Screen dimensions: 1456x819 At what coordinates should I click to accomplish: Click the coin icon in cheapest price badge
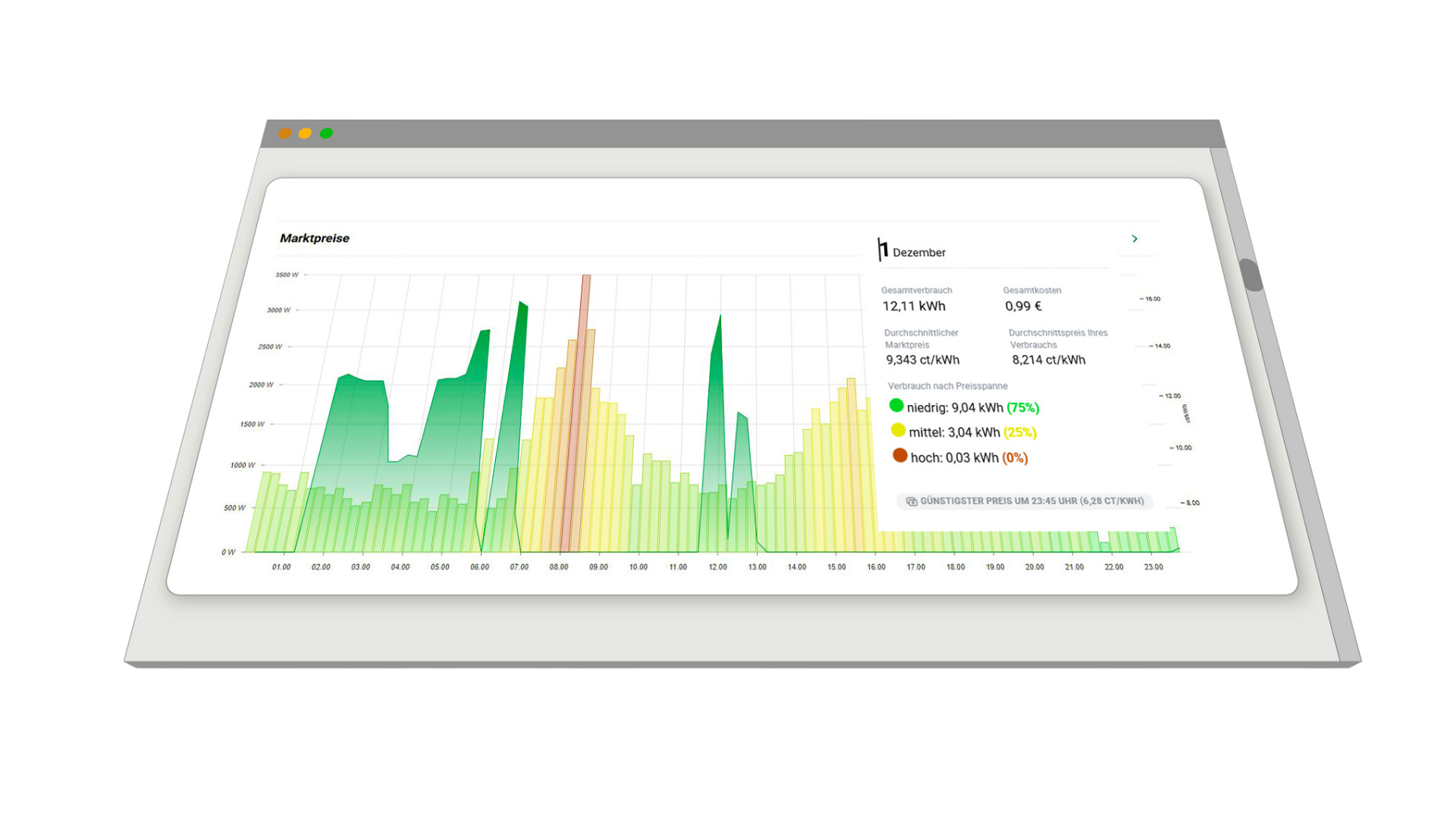(x=912, y=501)
